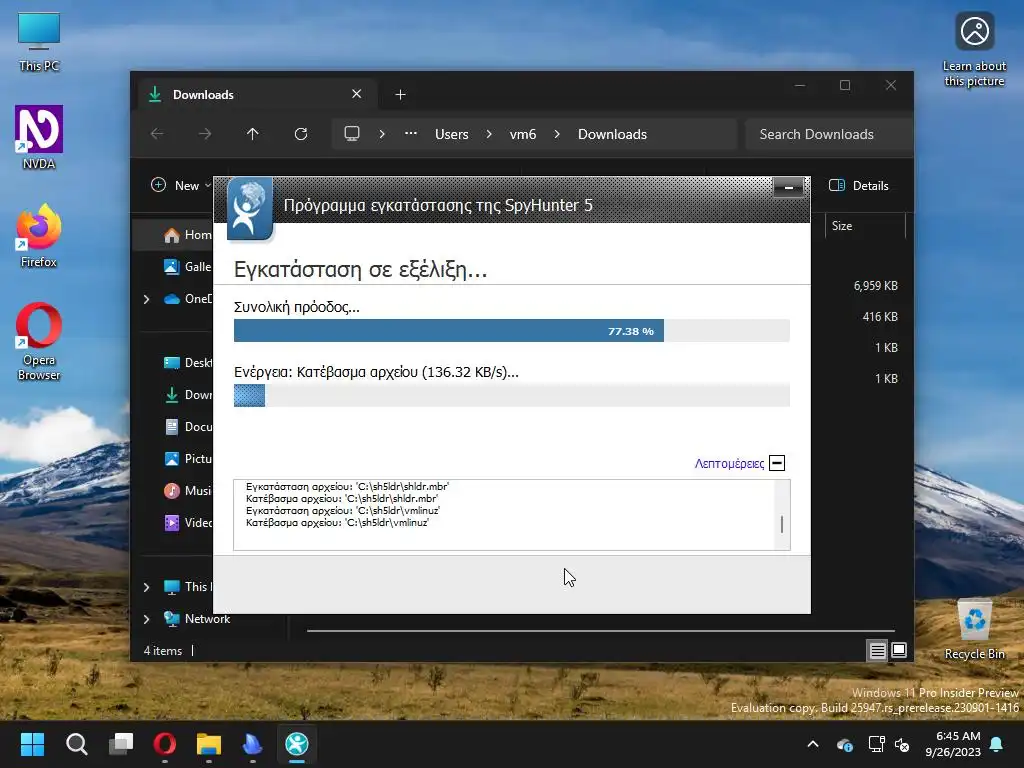Click the Windows Start button
Image resolution: width=1024 pixels, height=768 pixels.
32,744
